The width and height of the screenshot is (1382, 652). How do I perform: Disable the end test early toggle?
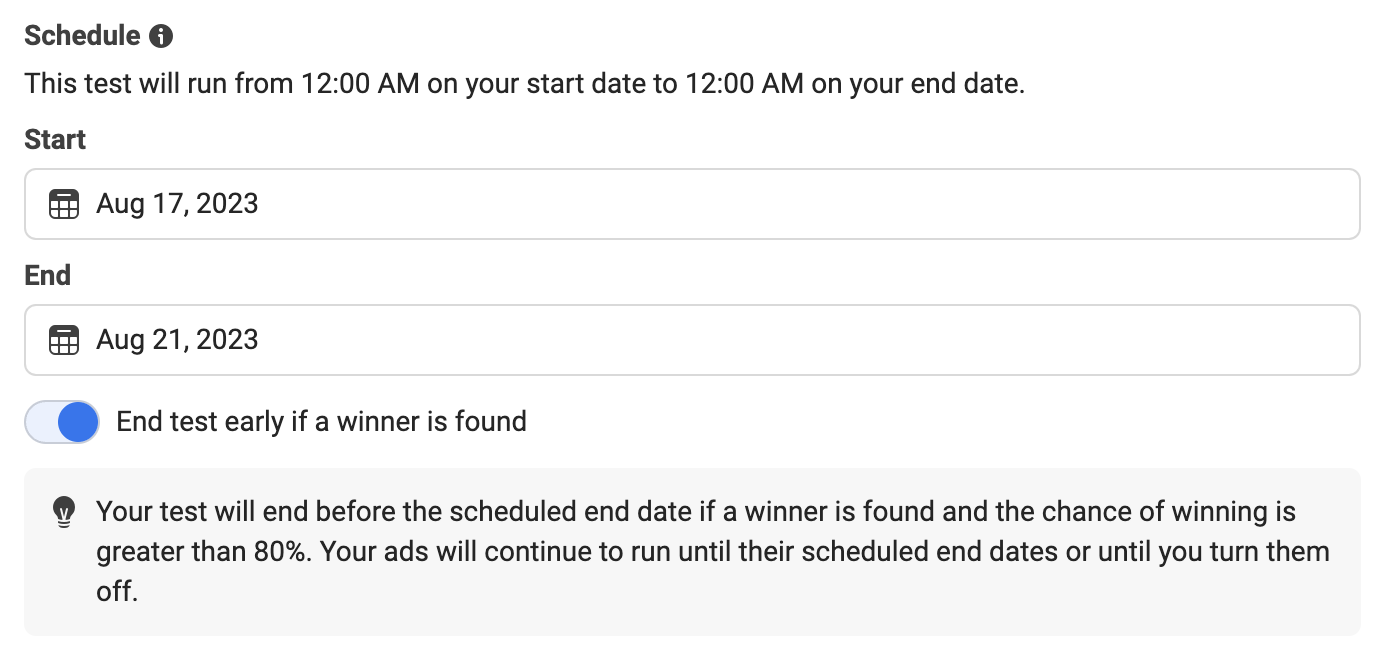[x=62, y=422]
